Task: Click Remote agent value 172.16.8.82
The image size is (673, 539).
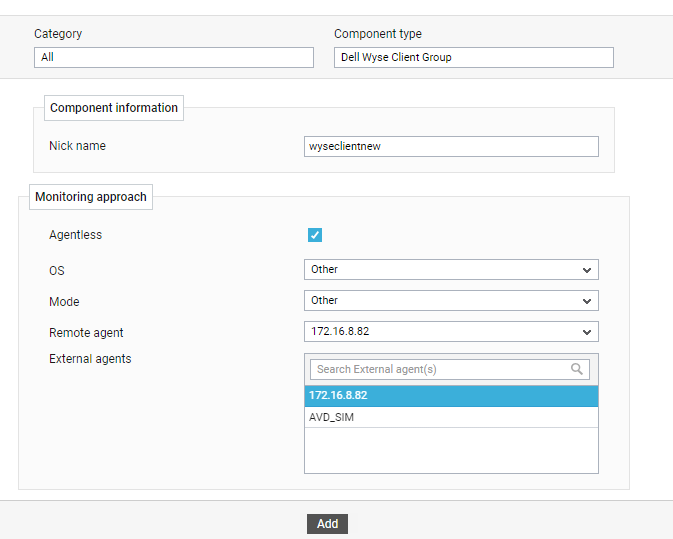Action: click(x=451, y=331)
